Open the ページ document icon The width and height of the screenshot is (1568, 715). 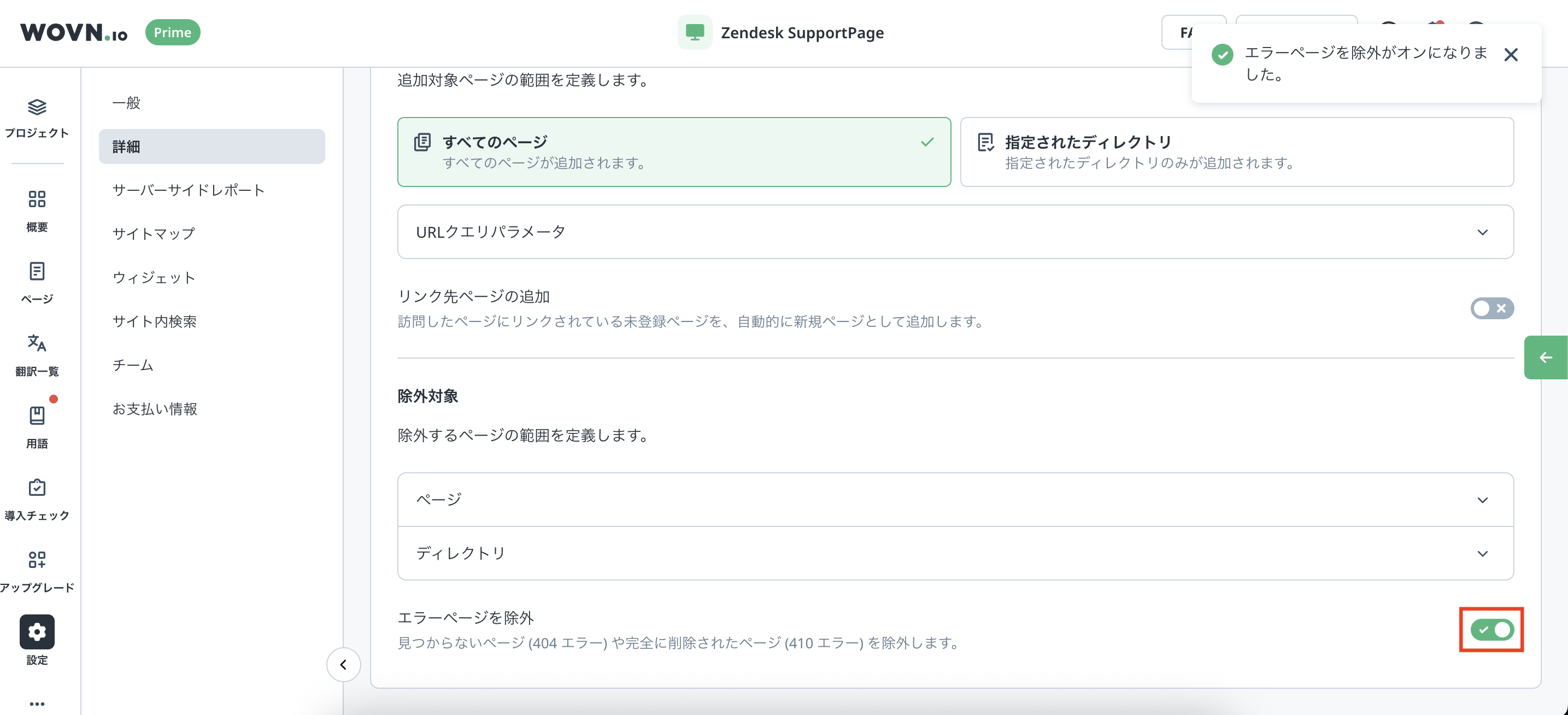(x=37, y=272)
